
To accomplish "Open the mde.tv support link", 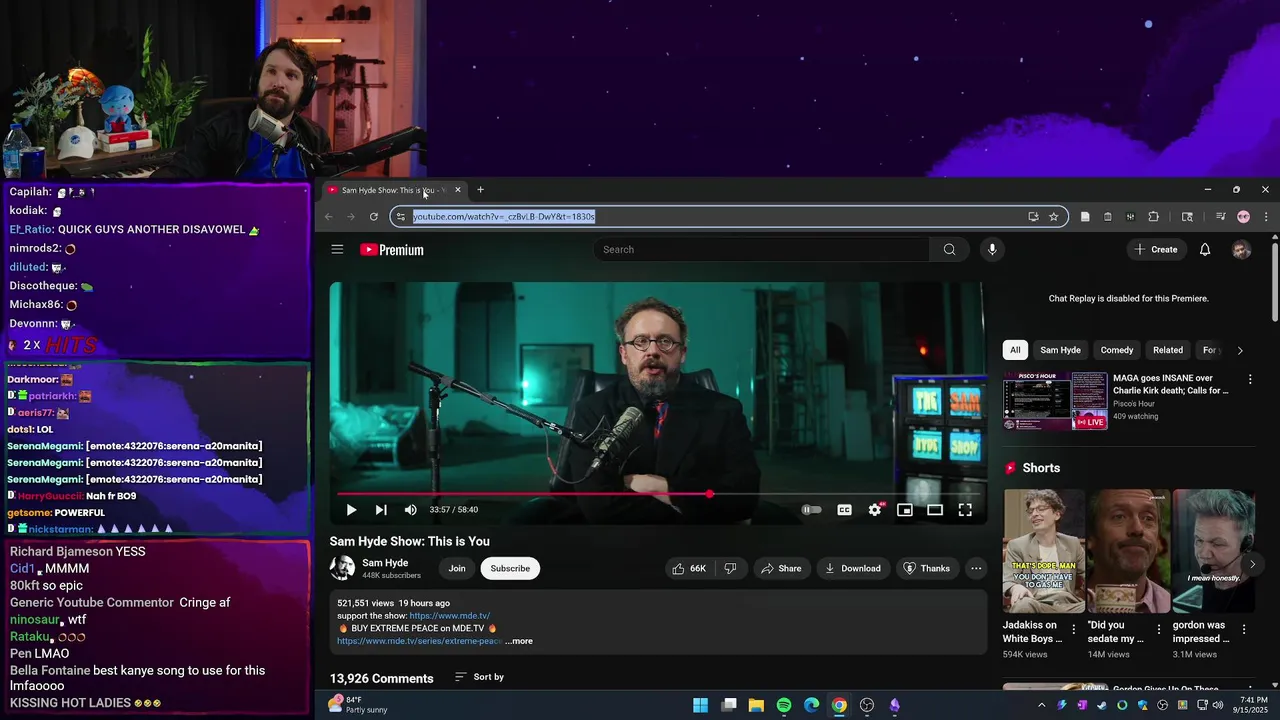I will pos(449,616).
